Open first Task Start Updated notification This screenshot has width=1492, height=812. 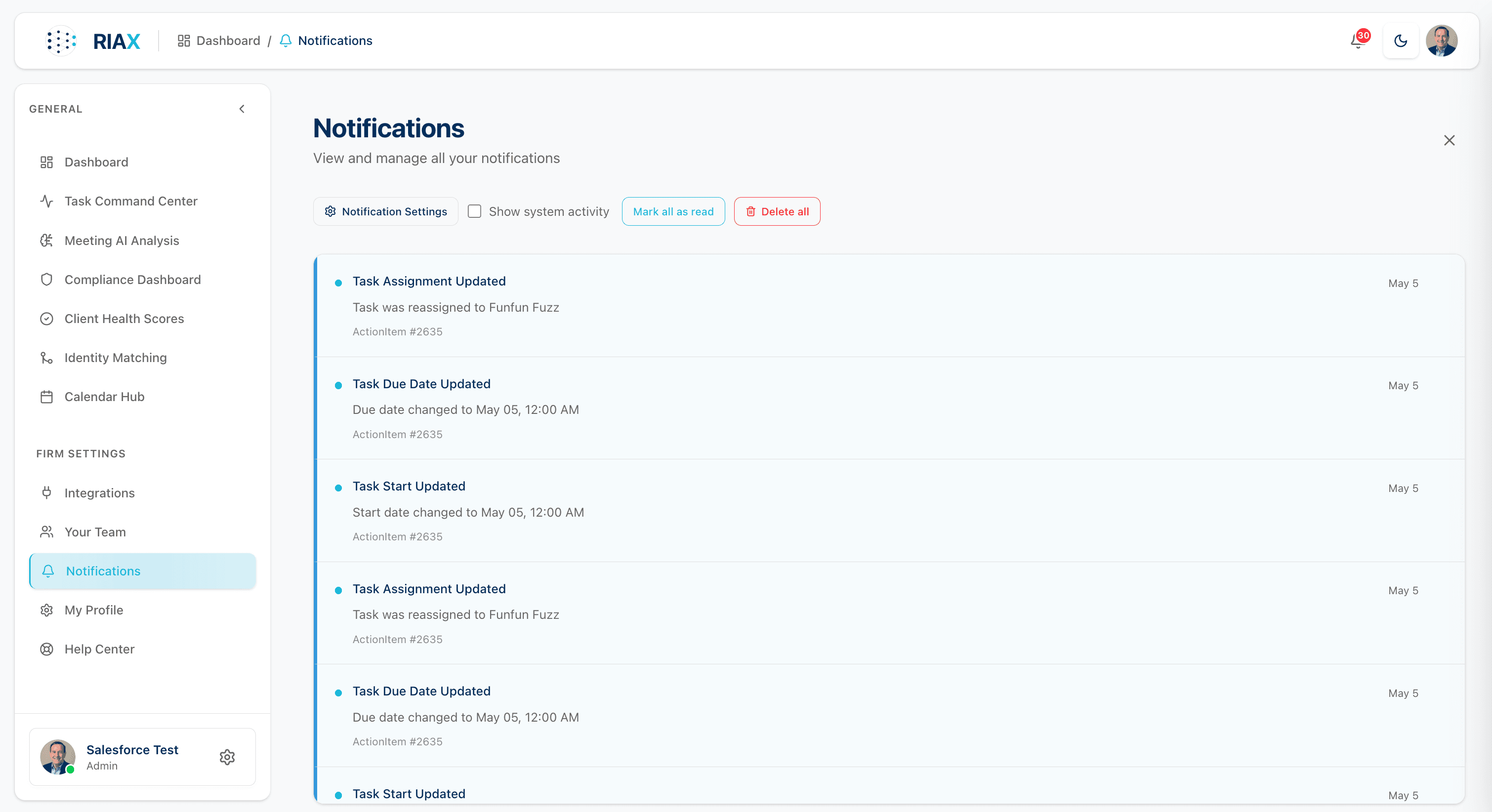click(890, 511)
